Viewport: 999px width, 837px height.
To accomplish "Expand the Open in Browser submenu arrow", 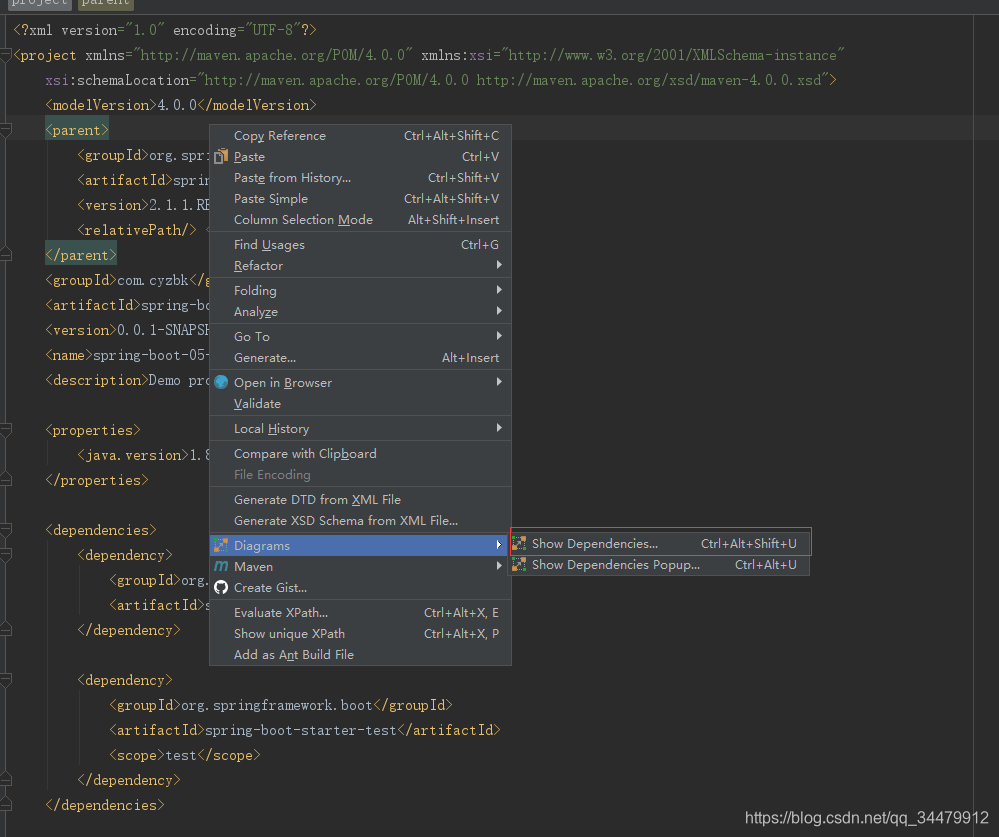I will point(500,382).
